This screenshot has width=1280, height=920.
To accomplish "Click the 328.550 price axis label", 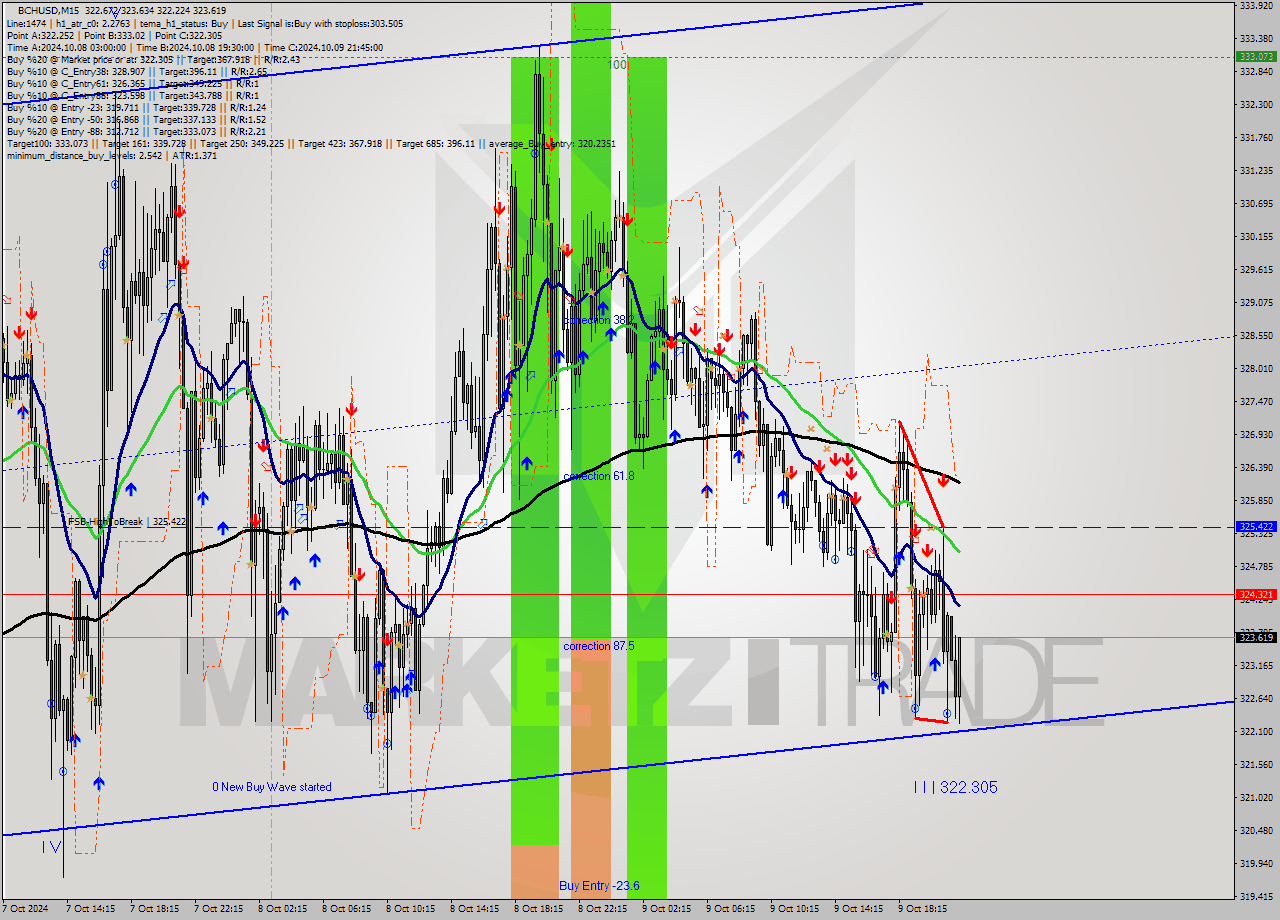I will click(1255, 335).
